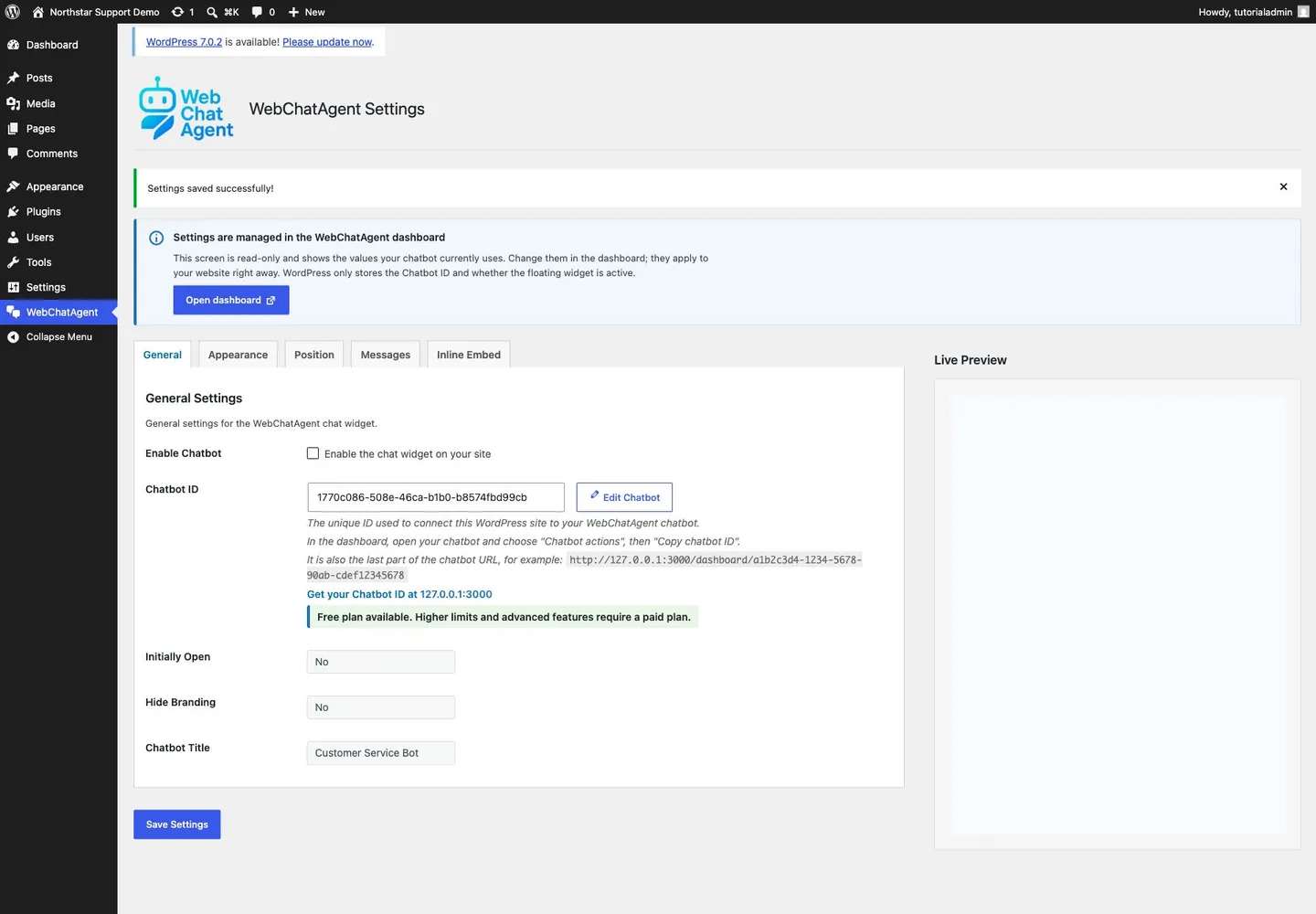Click the user avatar beside Howdy, tutorialadmin
Image resolution: width=1316 pixels, height=914 pixels.
click(x=1303, y=12)
